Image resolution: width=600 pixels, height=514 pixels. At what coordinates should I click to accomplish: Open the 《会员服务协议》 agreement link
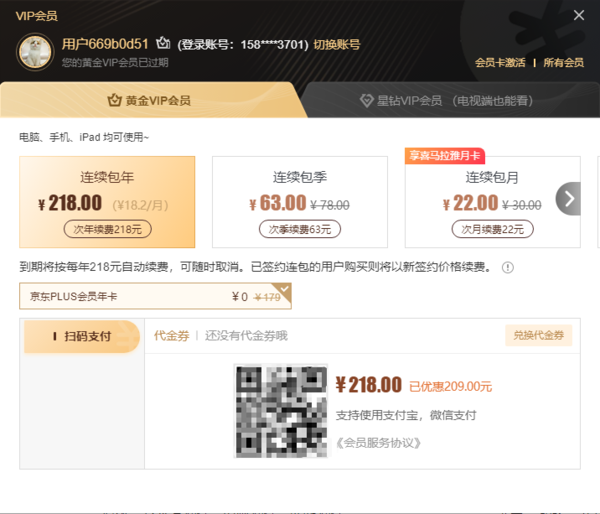tap(379, 442)
